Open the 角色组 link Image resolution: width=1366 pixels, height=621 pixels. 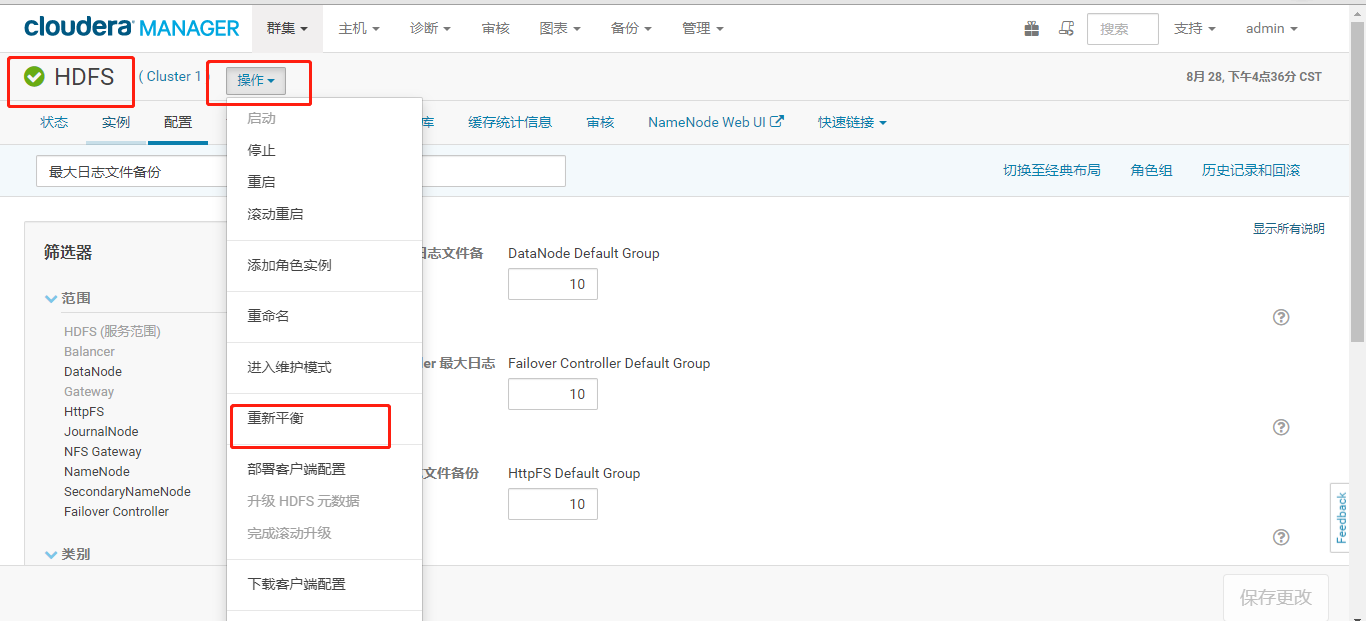pyautogui.click(x=1152, y=170)
